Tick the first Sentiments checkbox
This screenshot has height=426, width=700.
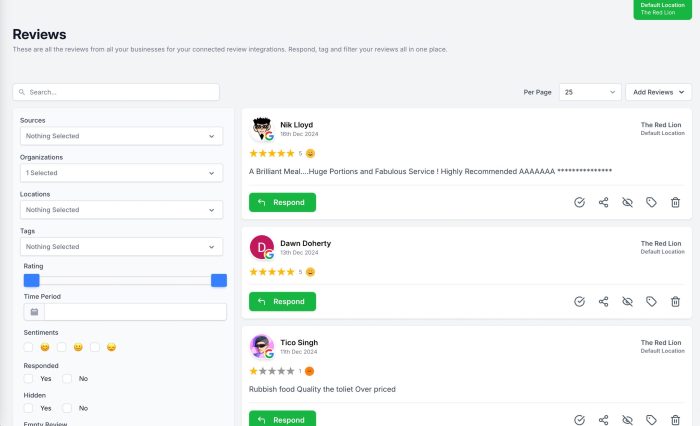click(29, 347)
